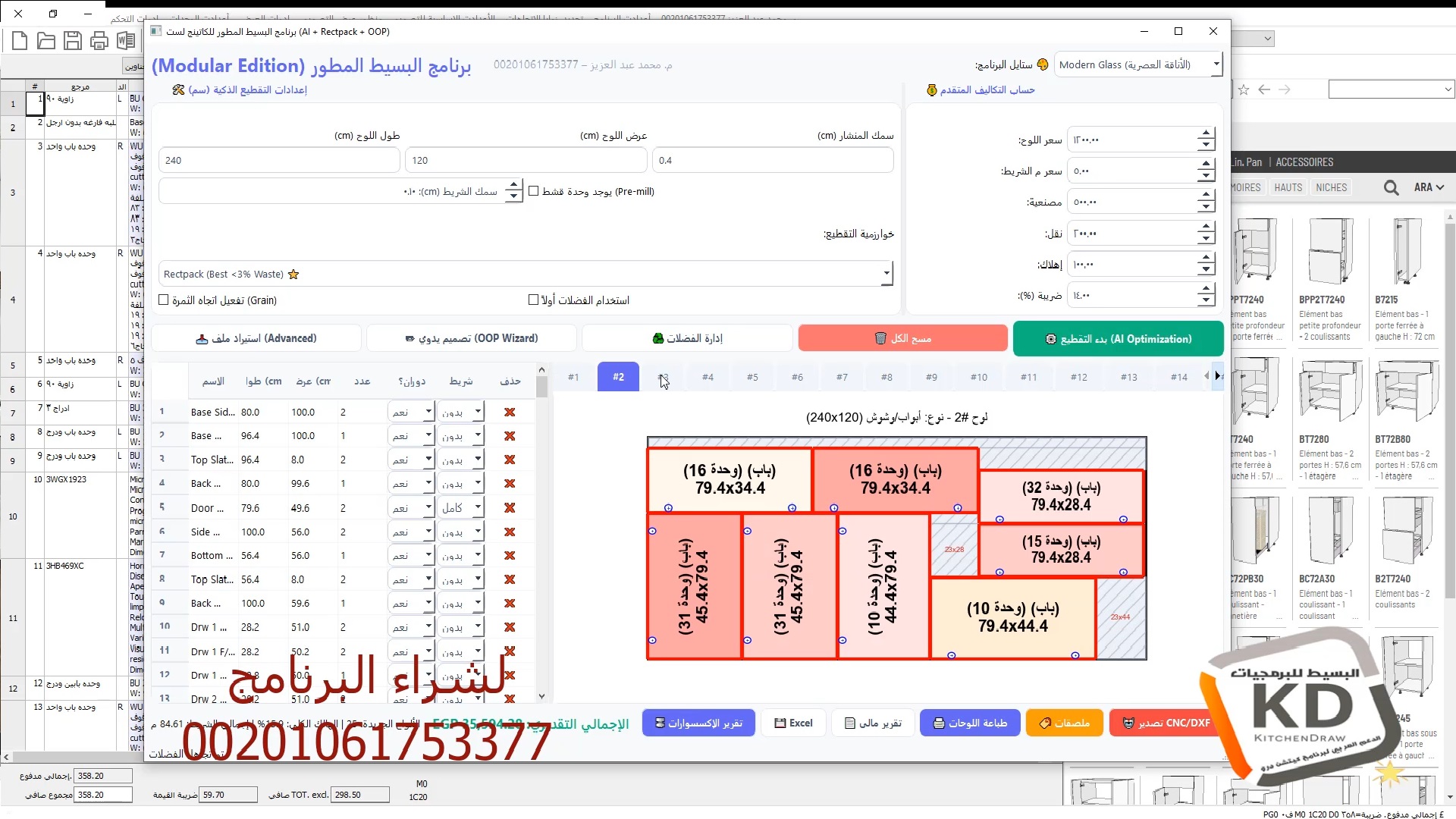Export to Word via the W document icon
The image size is (1456, 819).
(126, 41)
